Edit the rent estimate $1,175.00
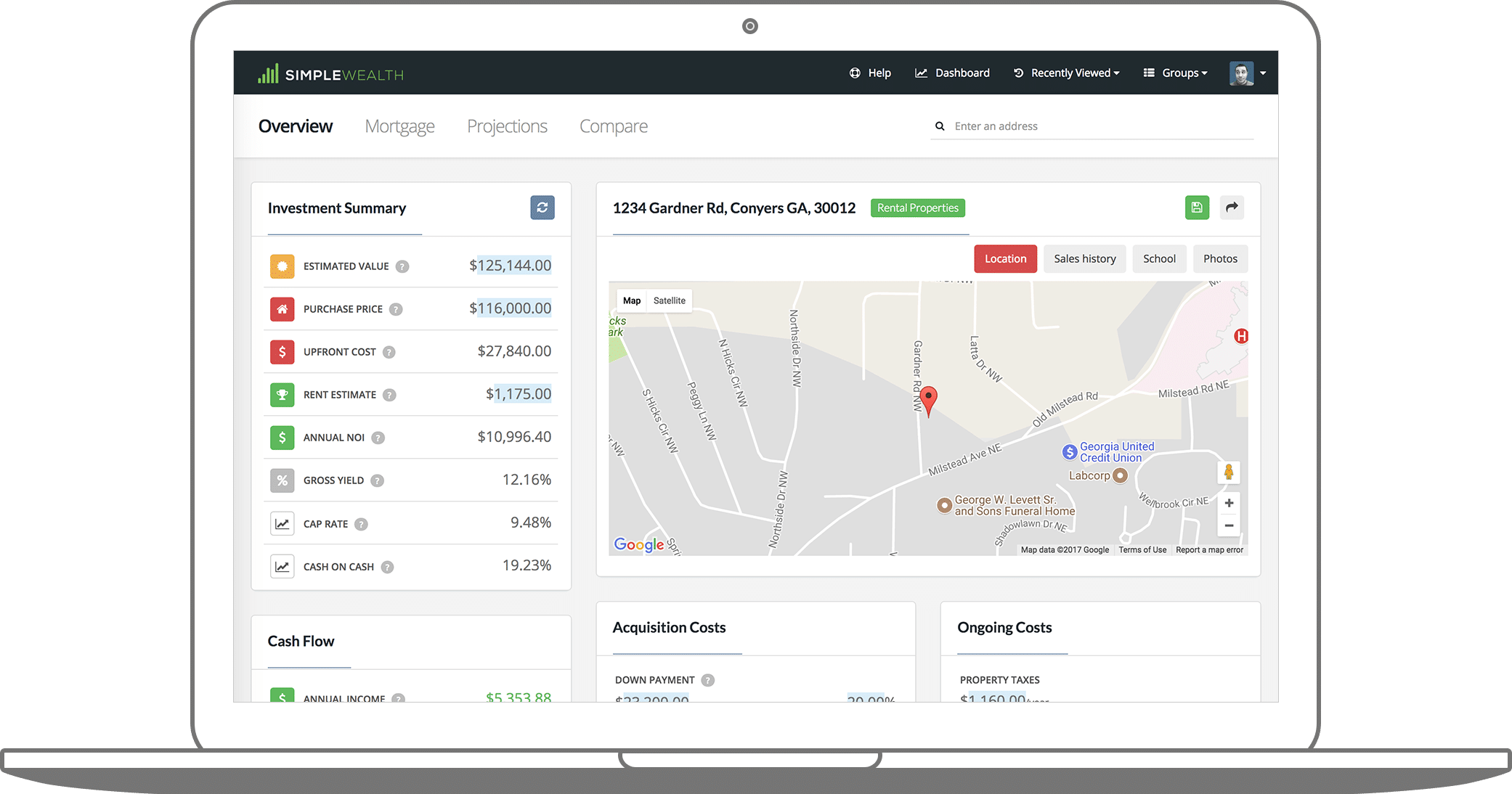Image resolution: width=1512 pixels, height=794 pixels. (x=523, y=394)
